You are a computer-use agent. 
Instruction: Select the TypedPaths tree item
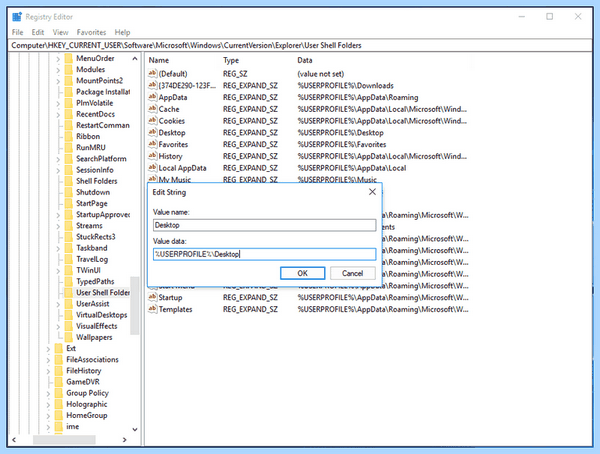95,281
